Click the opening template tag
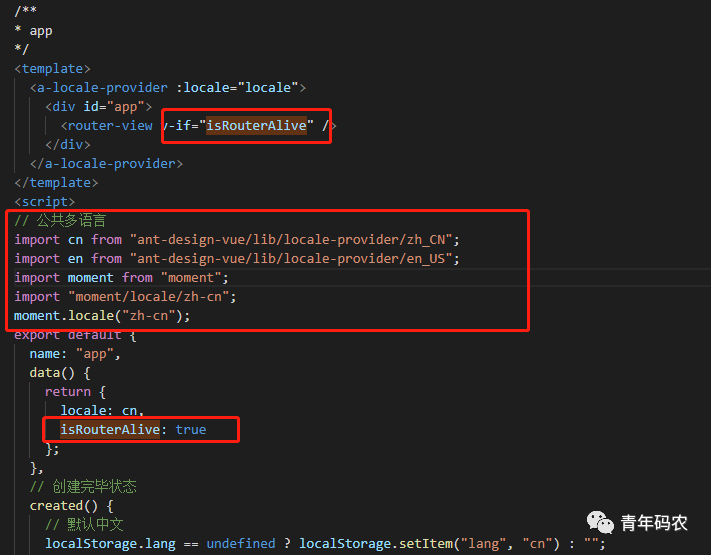 tap(53, 69)
